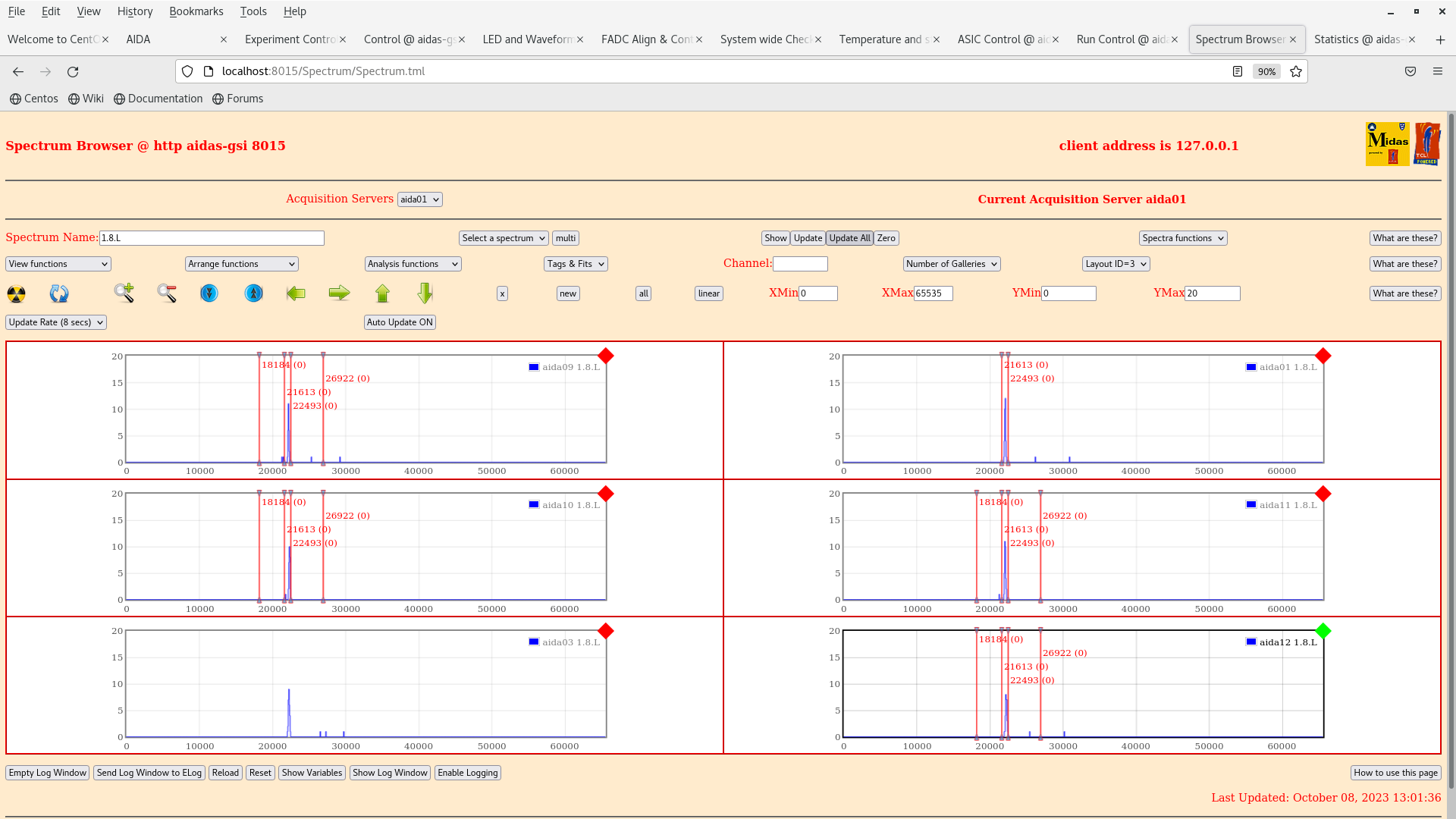This screenshot has height=819, width=1456.
Task: Click the blue double-down-arrow circle icon
Action: point(209,293)
